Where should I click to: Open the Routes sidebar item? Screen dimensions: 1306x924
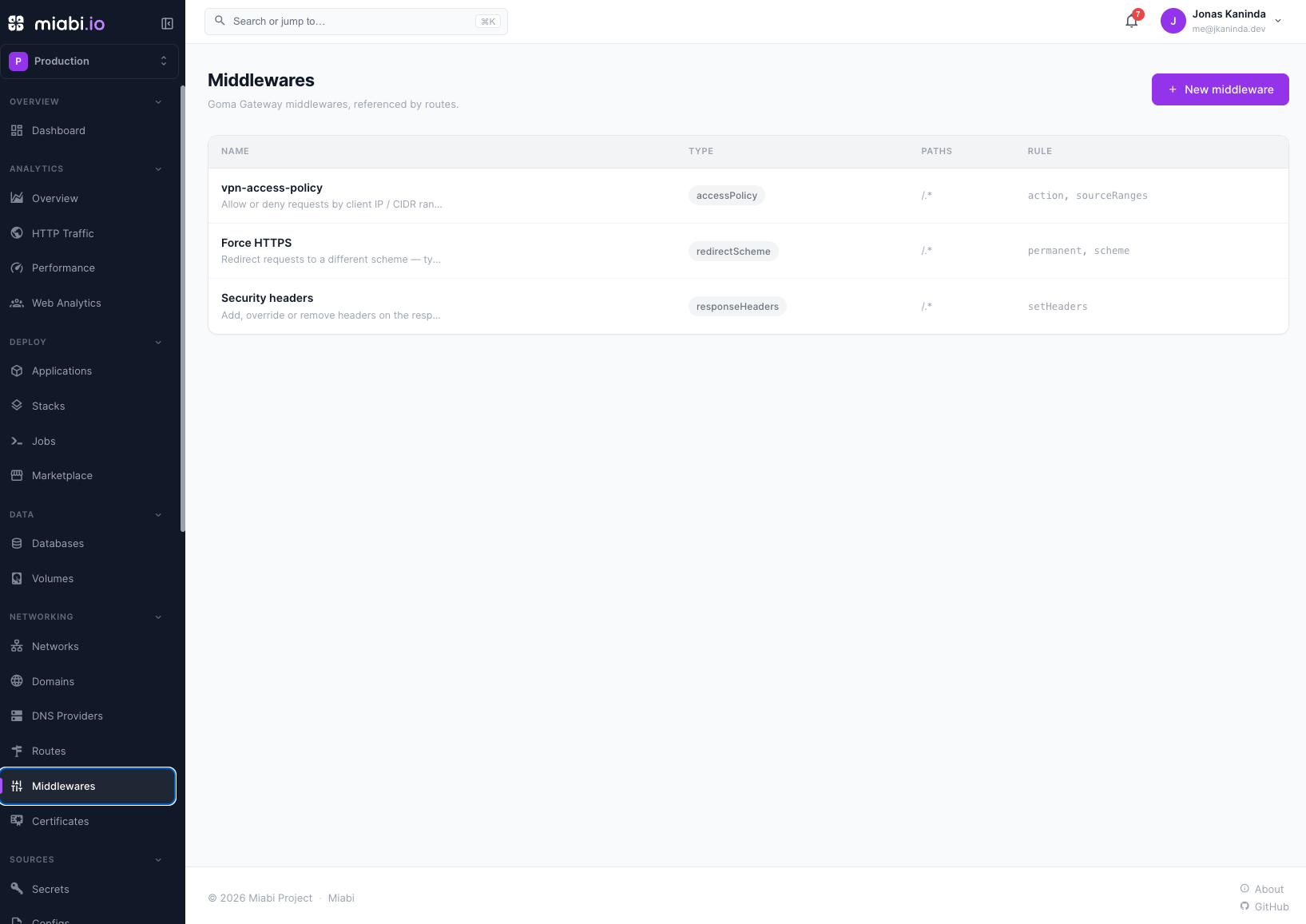coord(88,751)
